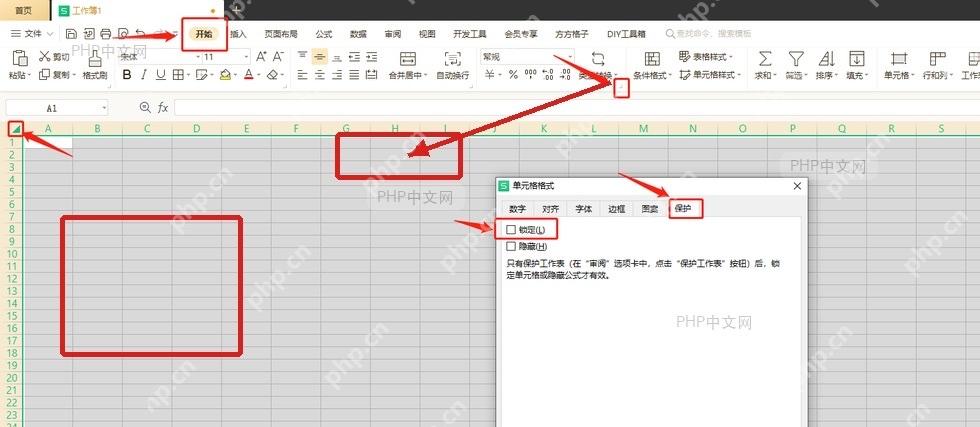This screenshot has width=980, height=427.
Task: Click the fill color paint bucket icon
Action: pos(225,75)
